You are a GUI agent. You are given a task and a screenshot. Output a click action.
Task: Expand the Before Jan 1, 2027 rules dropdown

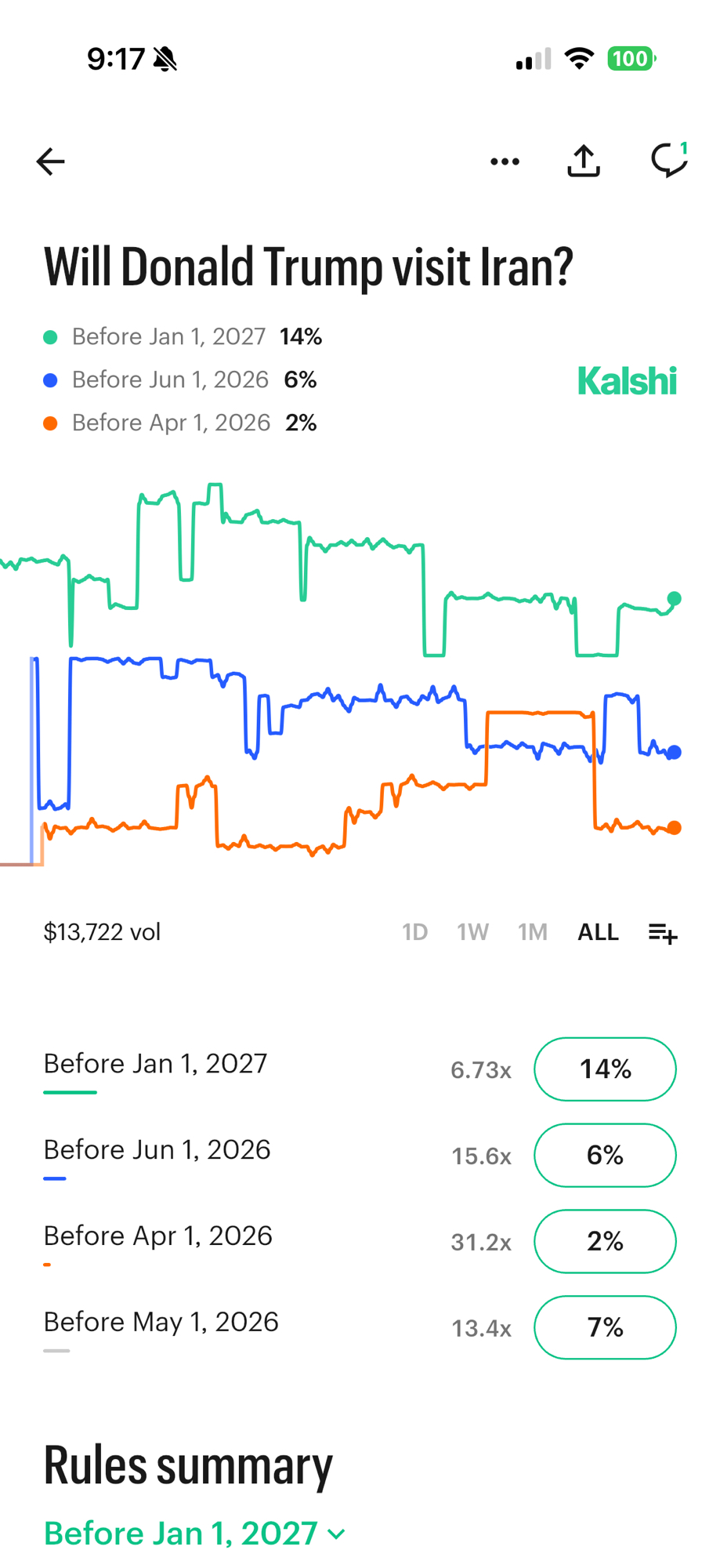(x=194, y=1534)
